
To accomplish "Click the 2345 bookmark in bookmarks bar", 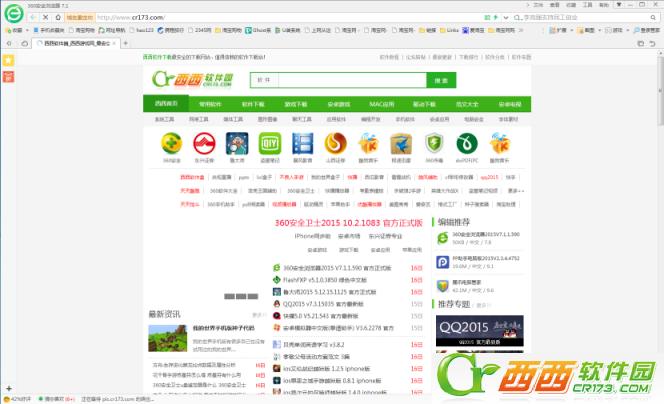I will click(x=200, y=30).
